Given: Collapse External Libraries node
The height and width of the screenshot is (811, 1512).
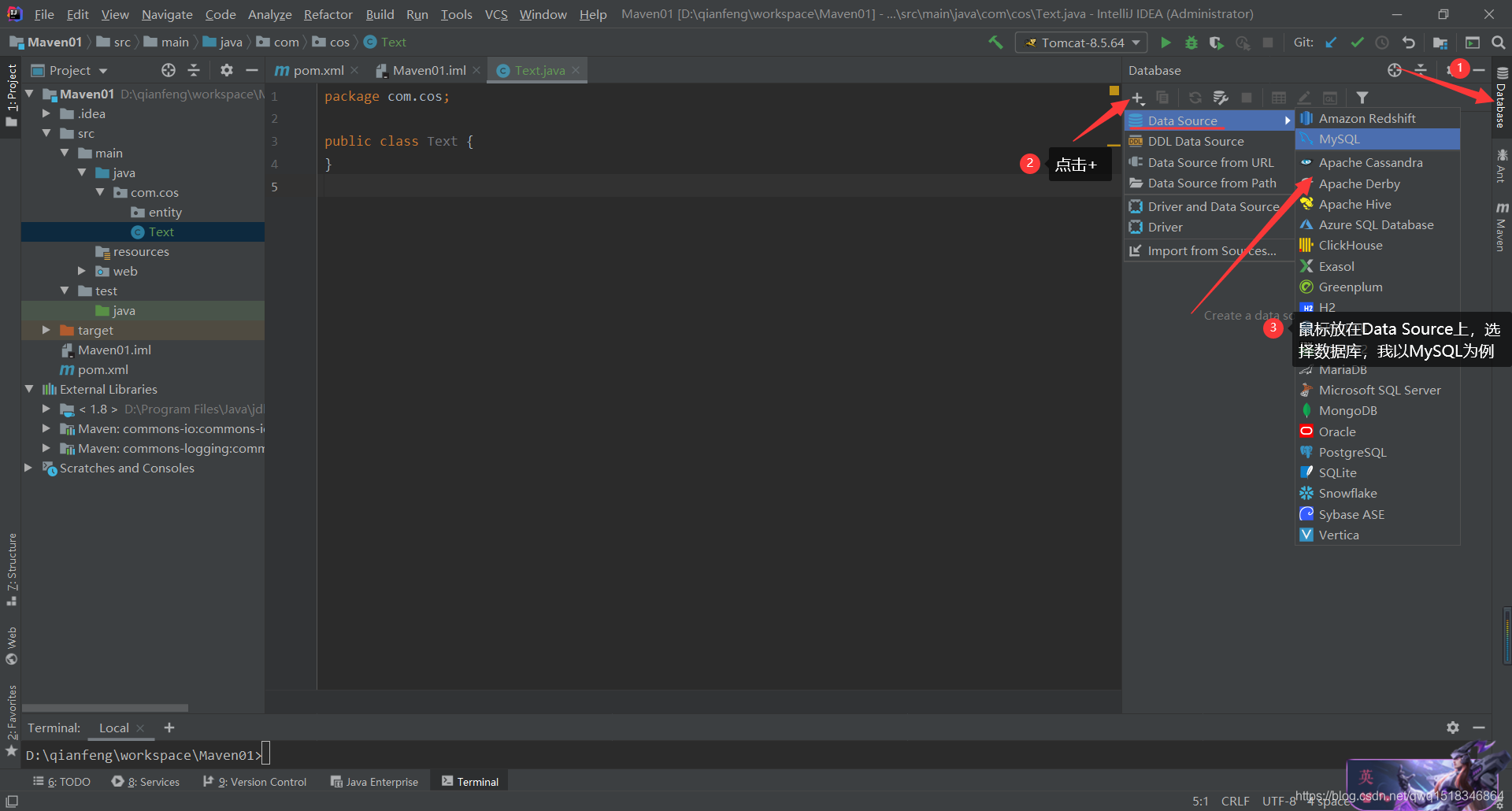Looking at the screenshot, I should [x=30, y=389].
